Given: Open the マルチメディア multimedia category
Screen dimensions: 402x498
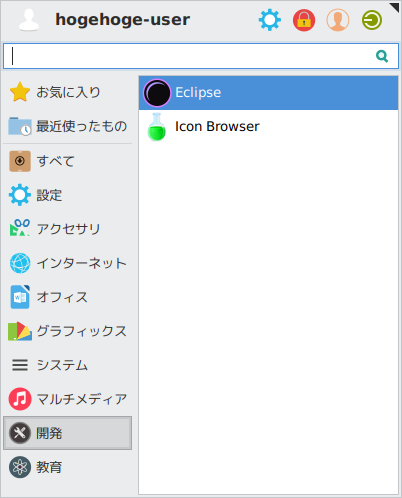Looking at the screenshot, I should (68, 399).
